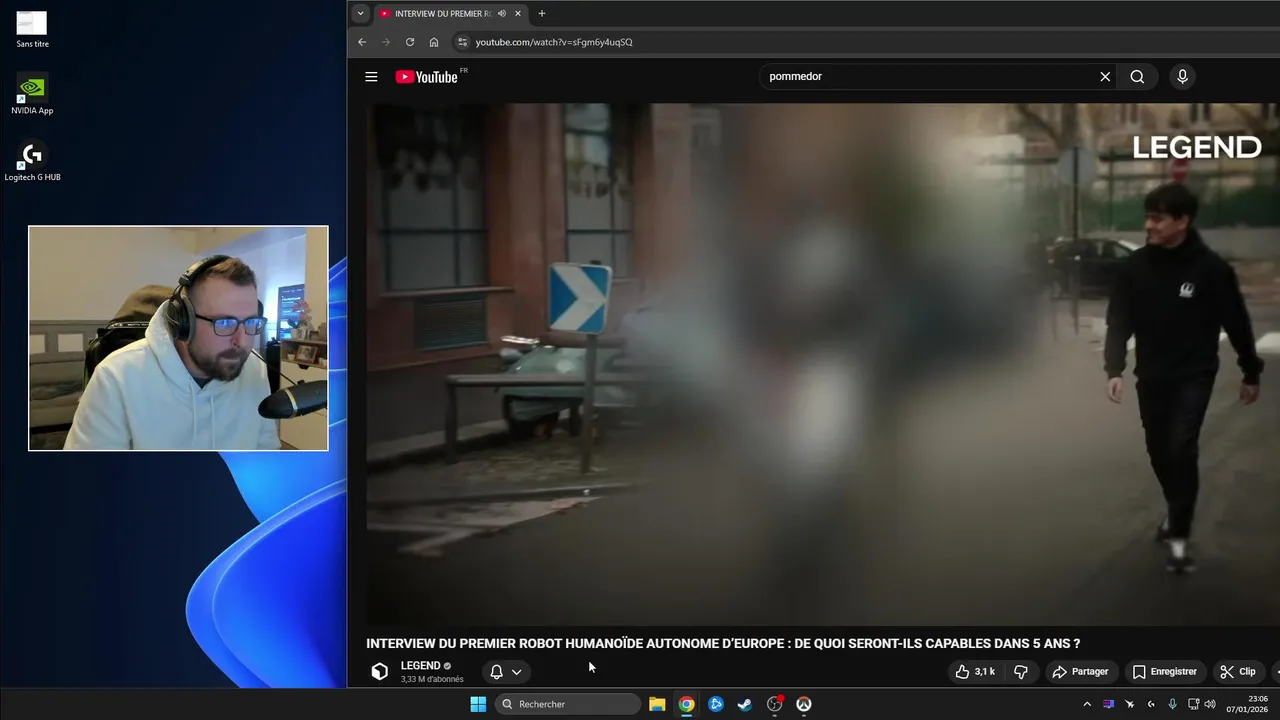1280x720 pixels.
Task: Open a new Chrome tab
Action: 542,14
